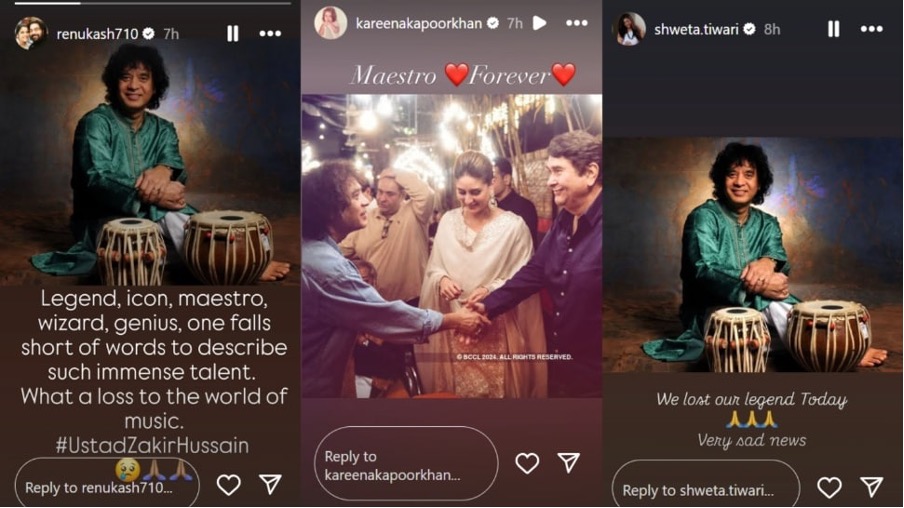Click the Reply to shweta.tiwari field
904x508 pixels.
(706, 486)
